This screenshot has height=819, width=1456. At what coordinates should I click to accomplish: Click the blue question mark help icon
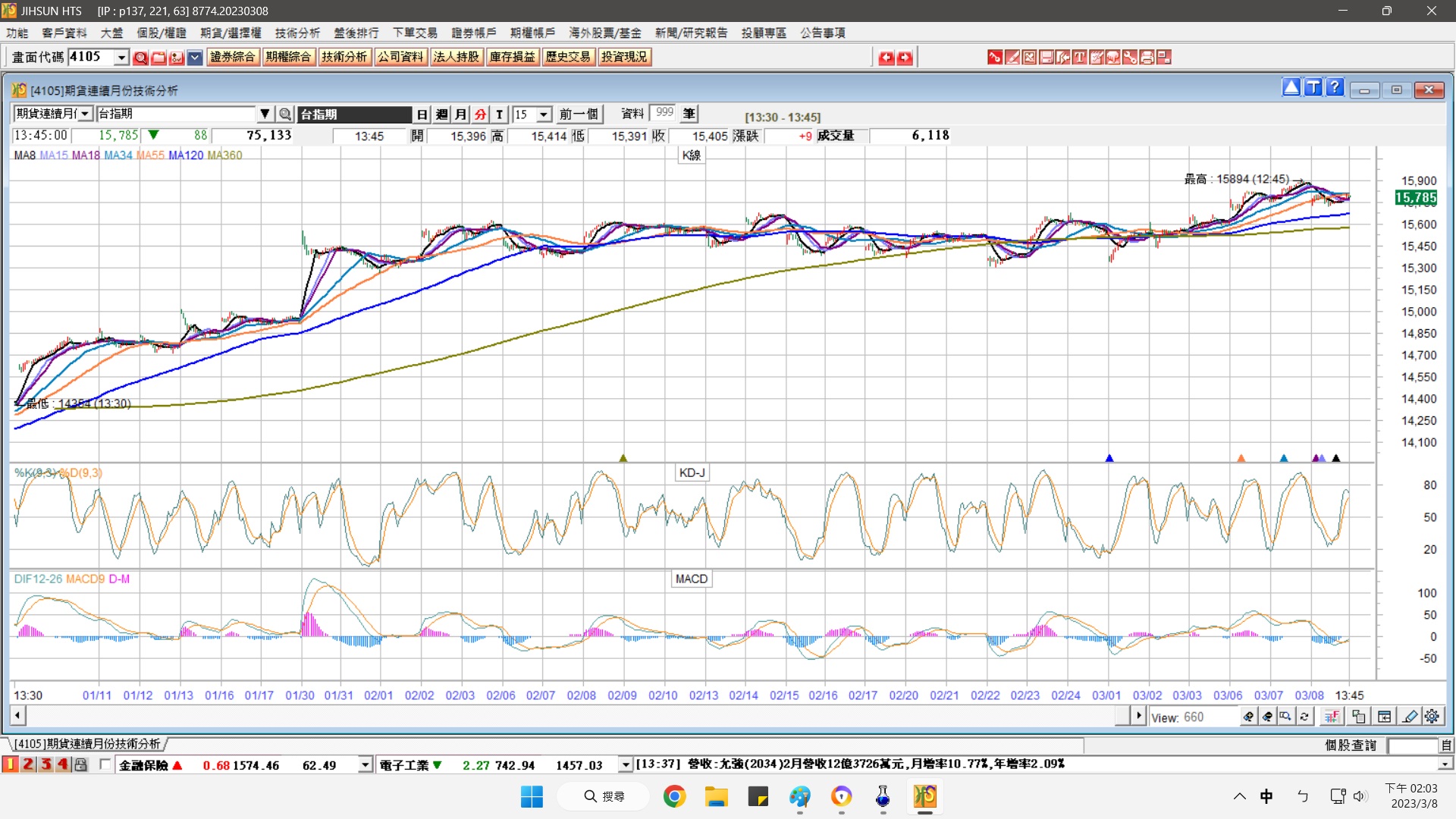[1335, 88]
